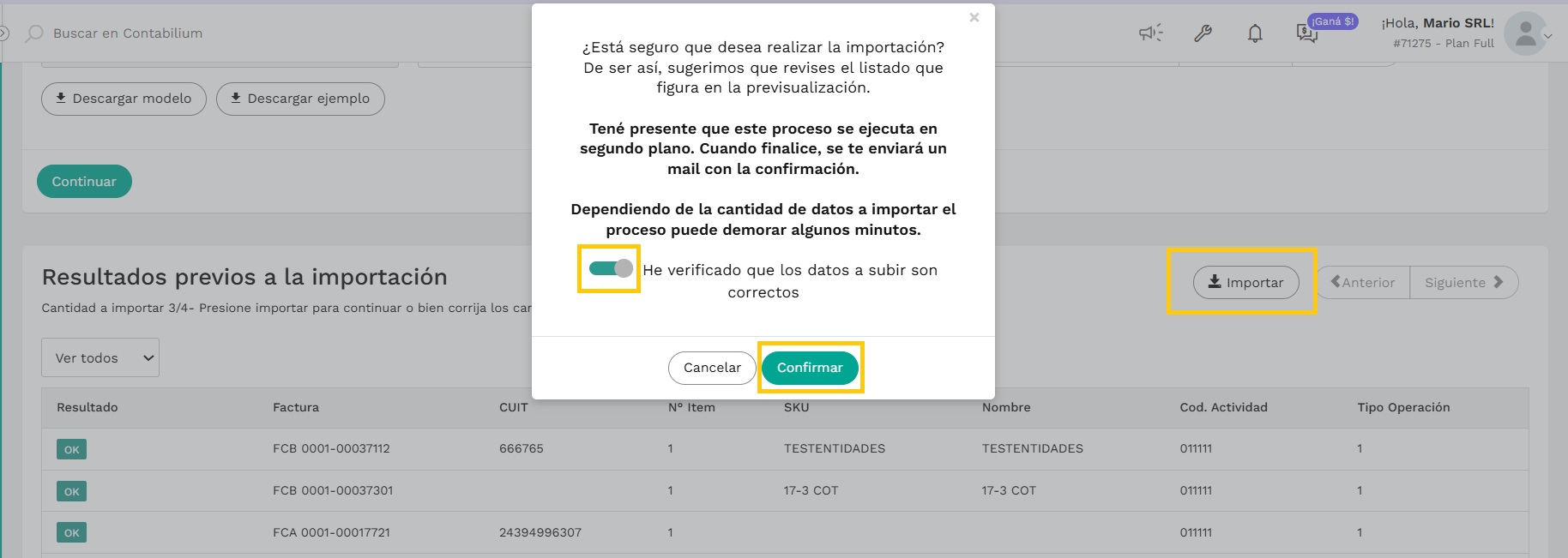
Task: Click the Importar button
Action: pos(1245,282)
